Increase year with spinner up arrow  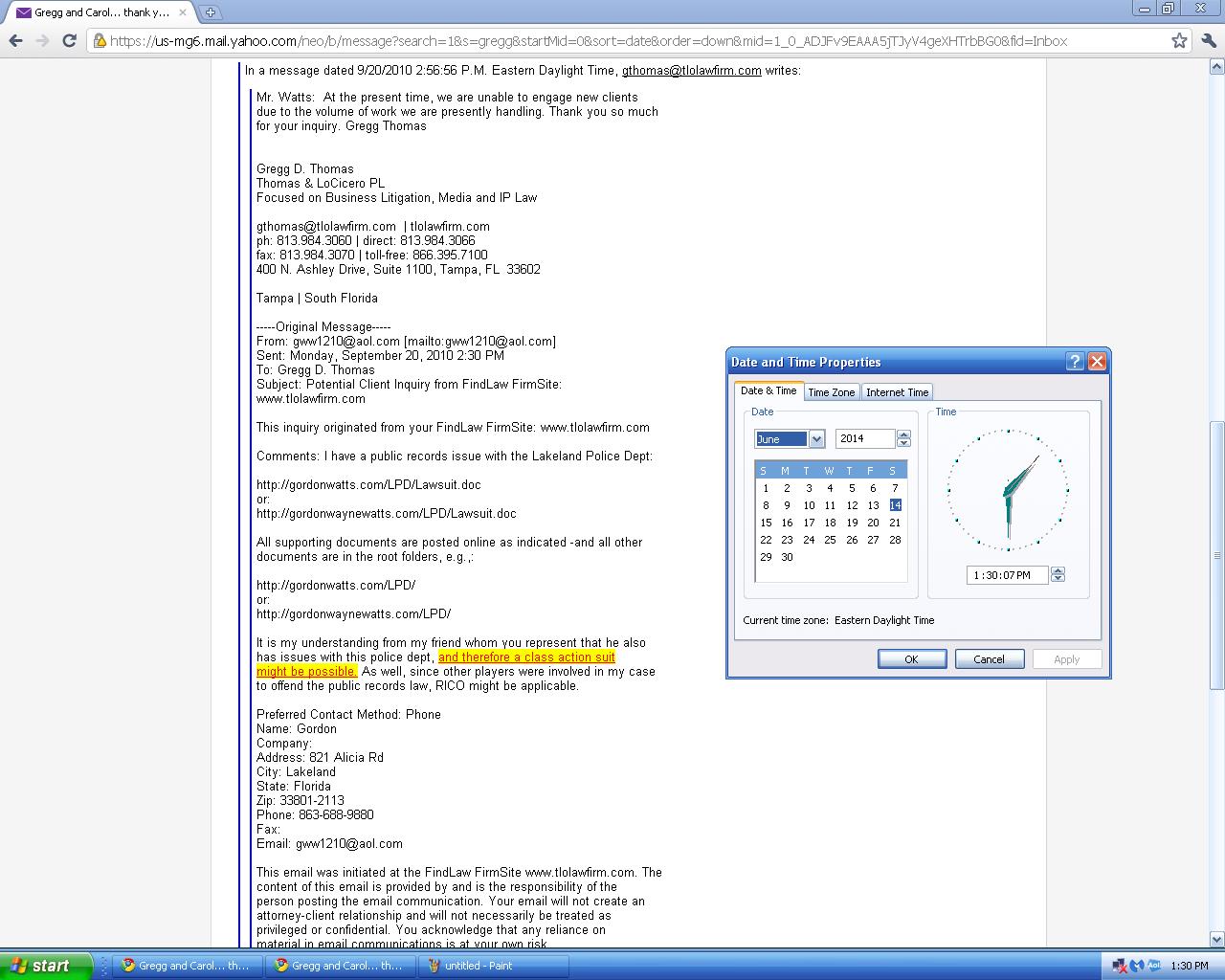(x=904, y=434)
